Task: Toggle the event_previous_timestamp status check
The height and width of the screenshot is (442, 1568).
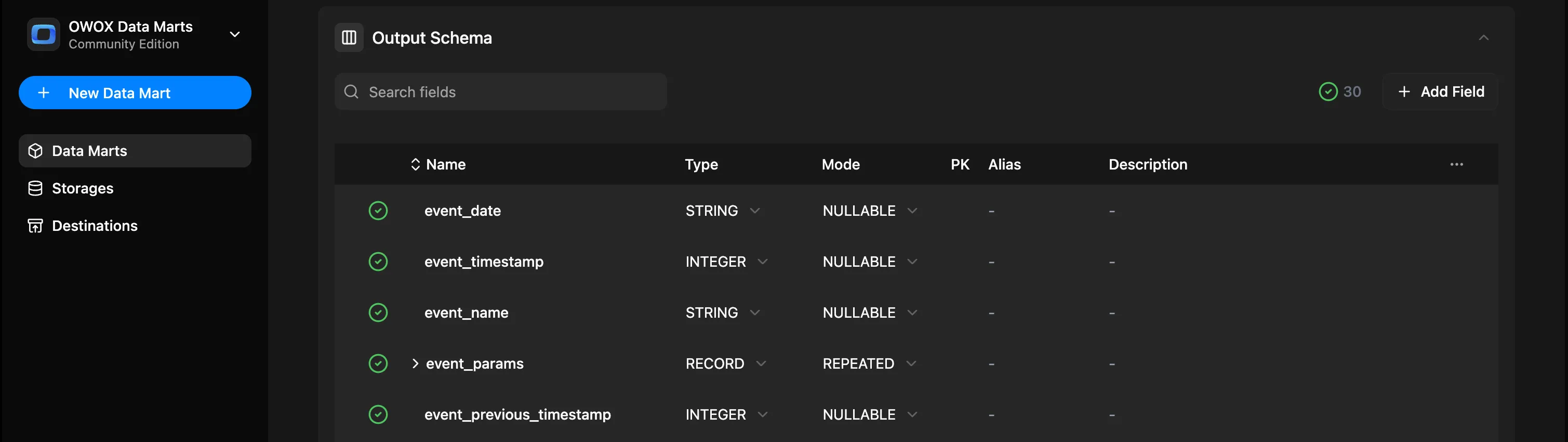Action: [378, 414]
